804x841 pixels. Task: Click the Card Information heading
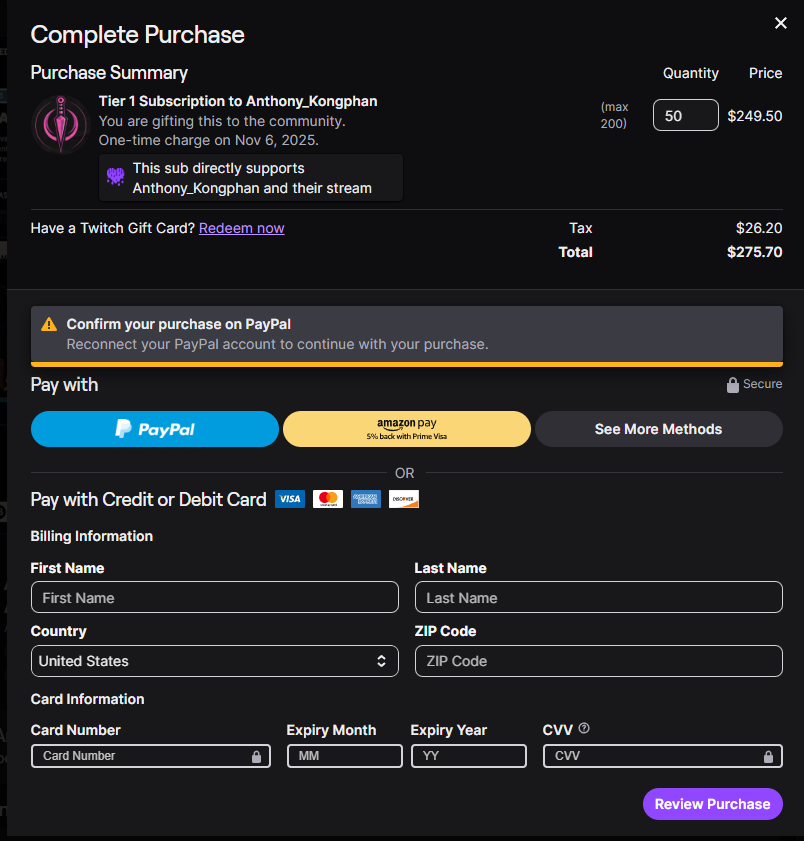(x=87, y=699)
